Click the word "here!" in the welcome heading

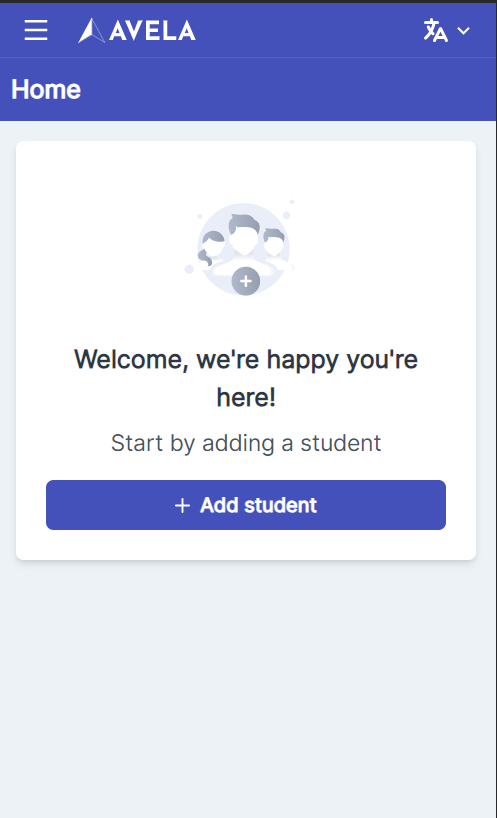(x=246, y=398)
